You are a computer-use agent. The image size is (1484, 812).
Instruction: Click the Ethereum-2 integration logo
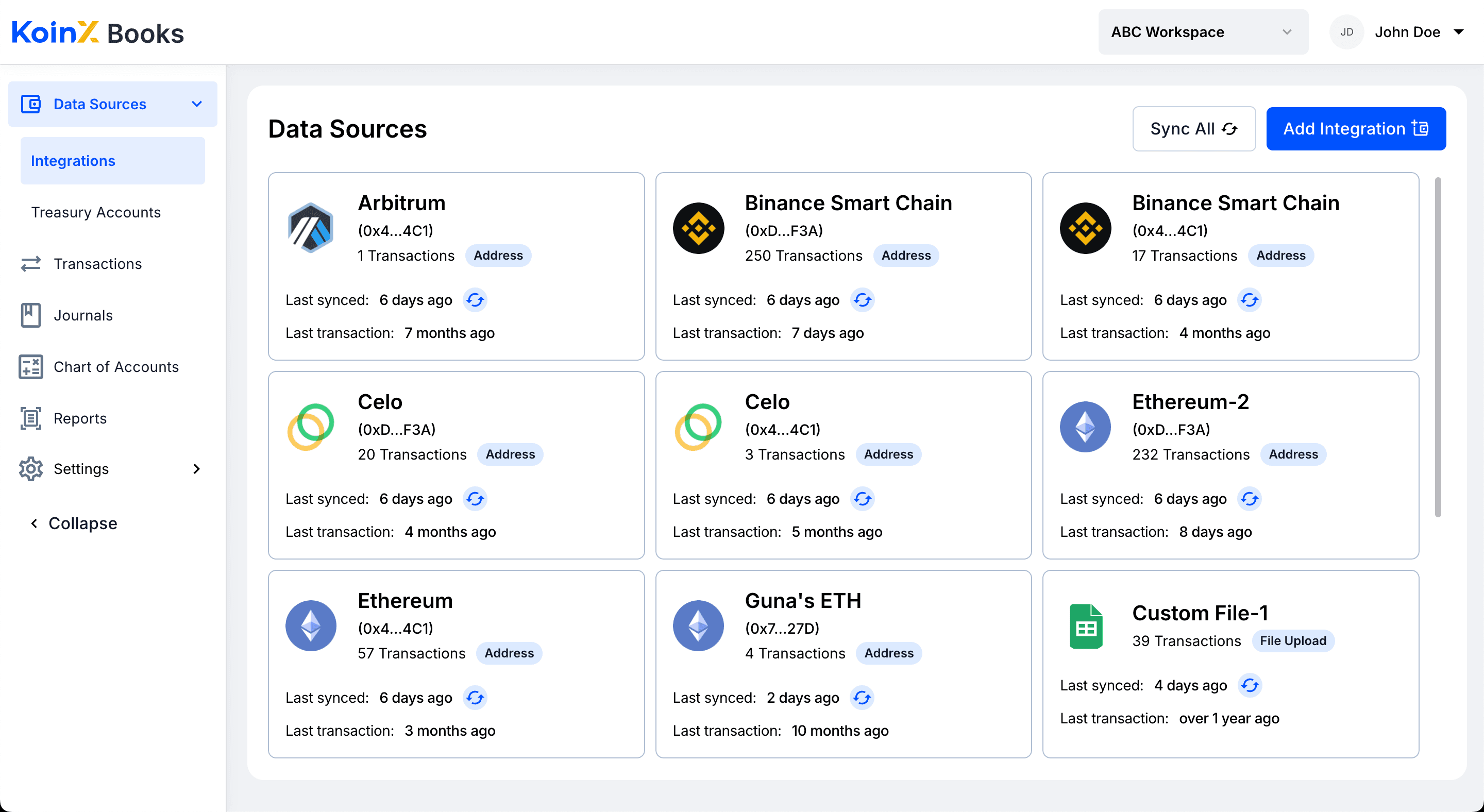pos(1085,427)
